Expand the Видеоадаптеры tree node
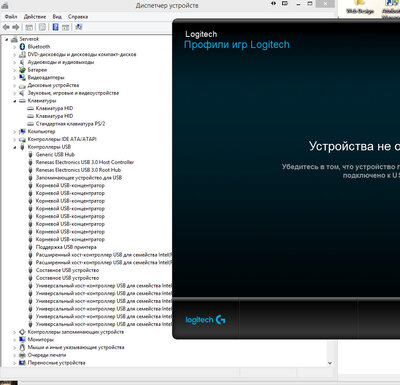This screenshot has height=385, width=400. coord(15,78)
